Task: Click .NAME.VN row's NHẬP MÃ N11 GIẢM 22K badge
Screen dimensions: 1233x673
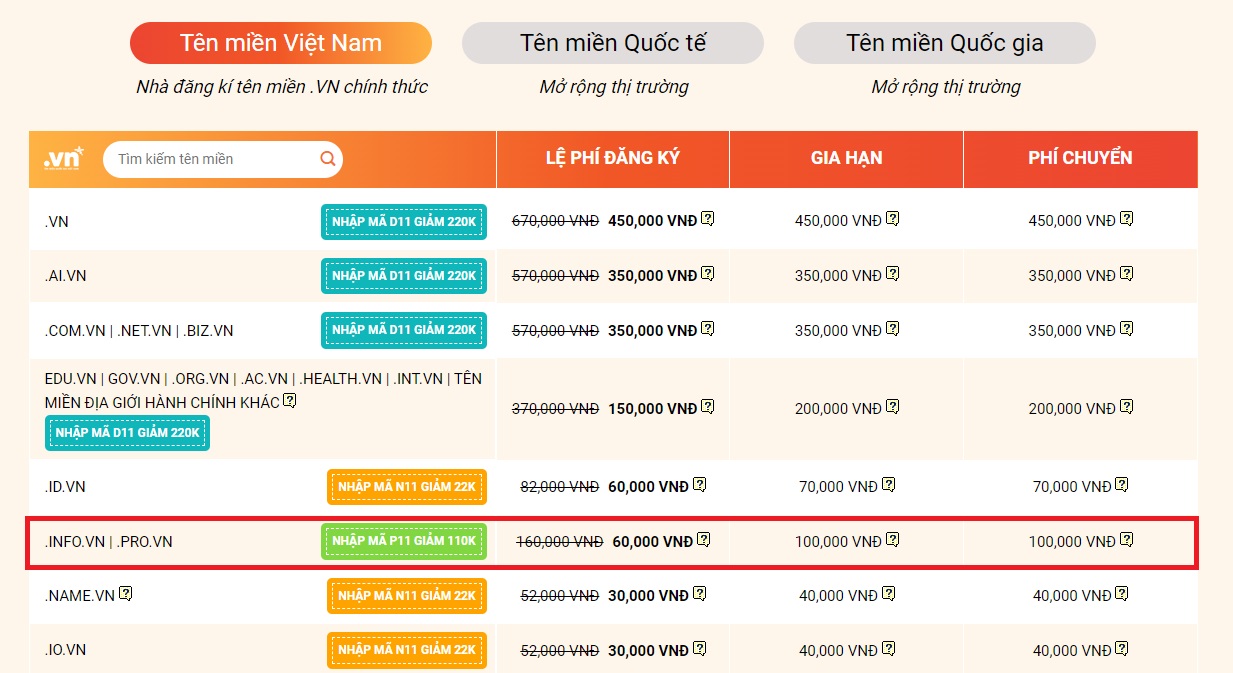Action: click(x=407, y=596)
